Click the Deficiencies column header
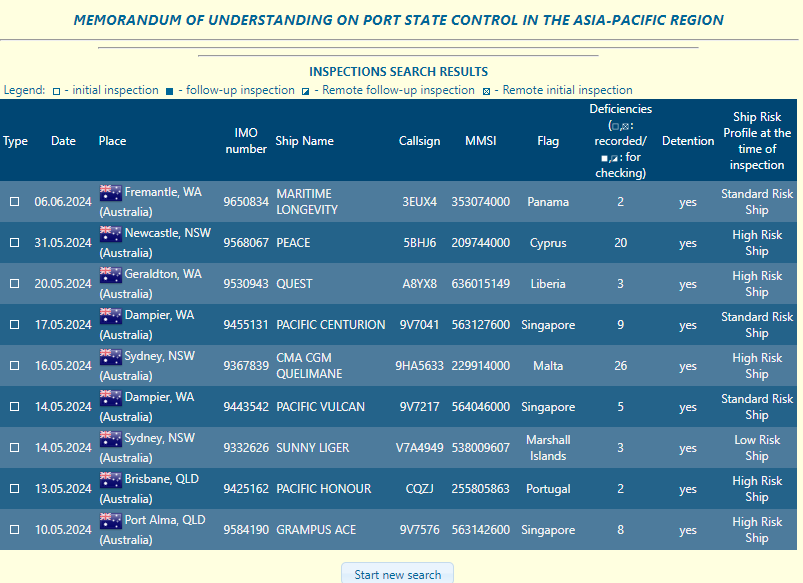This screenshot has width=803, height=583. click(x=620, y=141)
